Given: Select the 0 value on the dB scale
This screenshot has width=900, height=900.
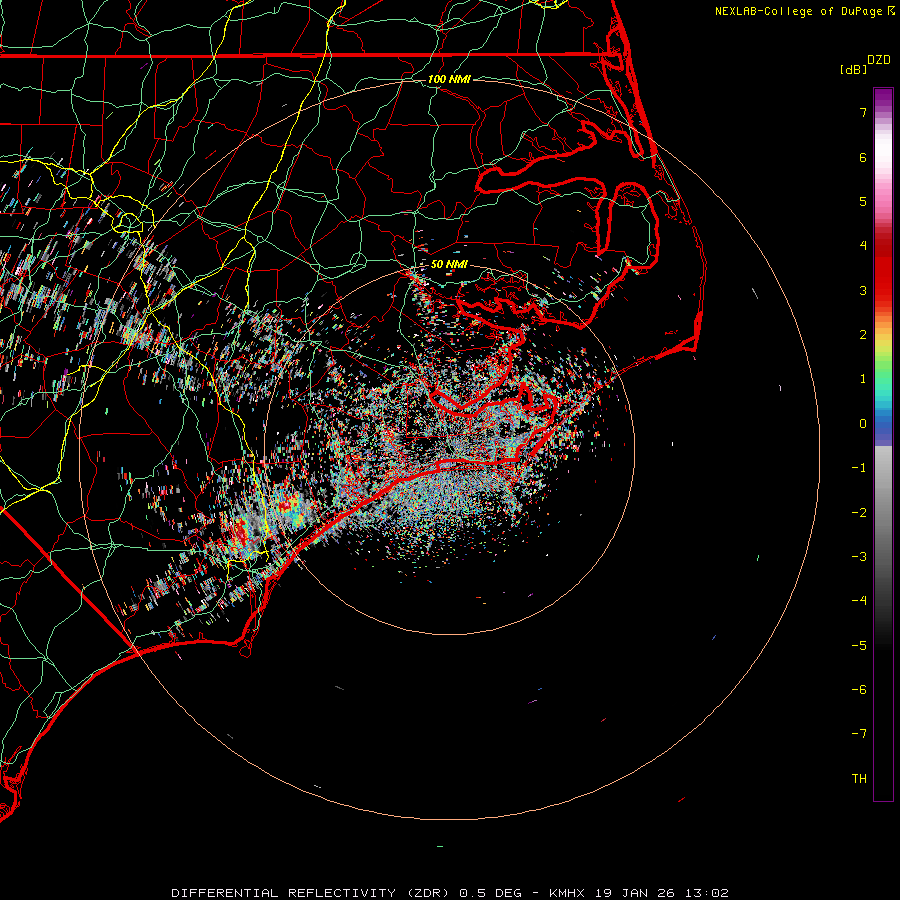Looking at the screenshot, I should click(862, 424).
